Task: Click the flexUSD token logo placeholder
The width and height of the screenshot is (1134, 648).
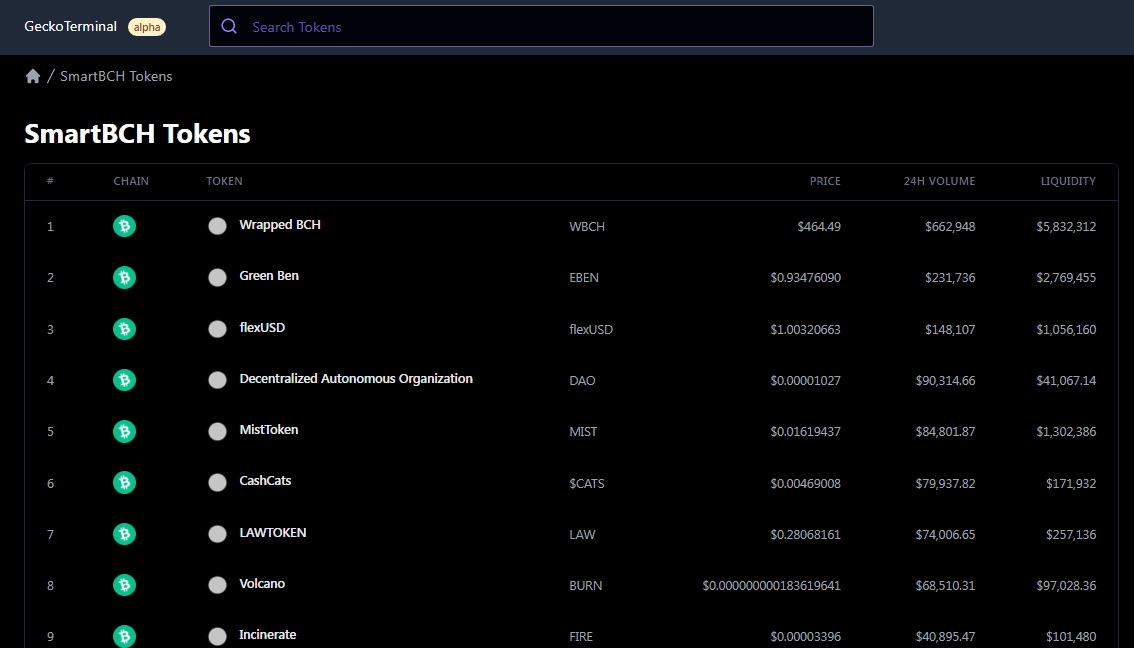Action: click(218, 329)
